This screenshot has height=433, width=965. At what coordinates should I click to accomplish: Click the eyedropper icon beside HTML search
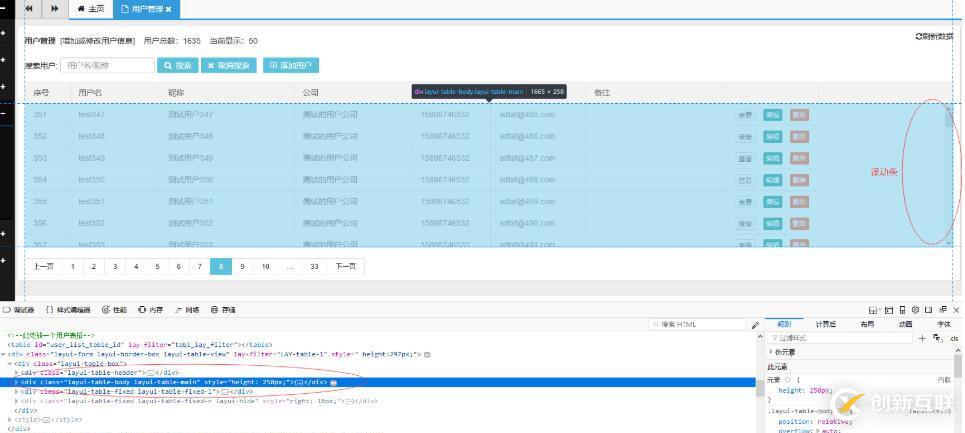tap(755, 325)
